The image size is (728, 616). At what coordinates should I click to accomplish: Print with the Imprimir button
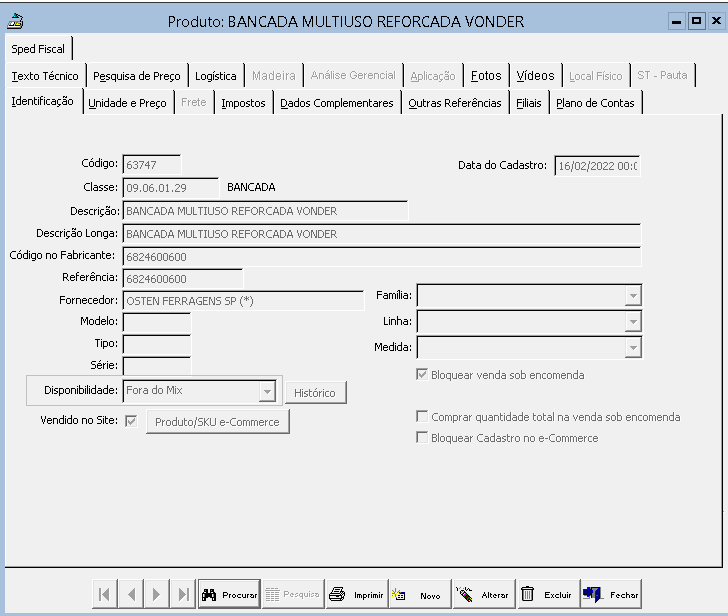tap(357, 594)
